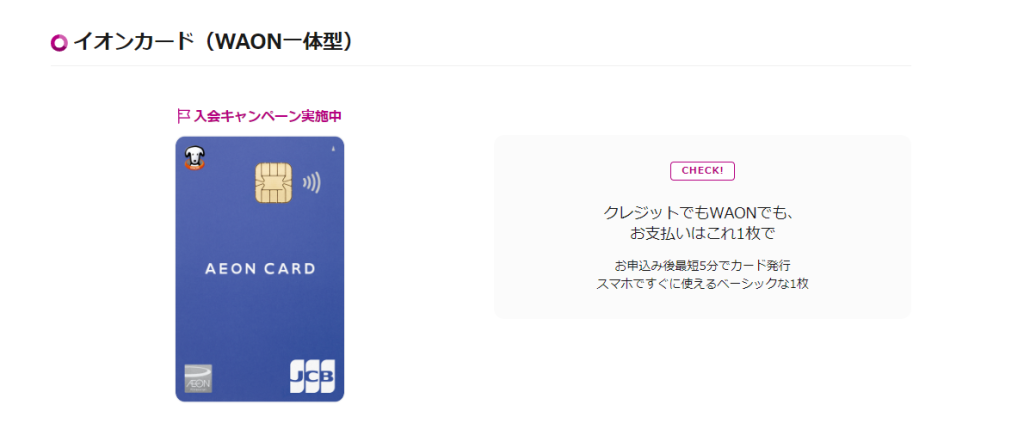The image size is (1024, 423).
Task: Click the お申込み後最短5分でカード発行 text
Action: (x=702, y=266)
